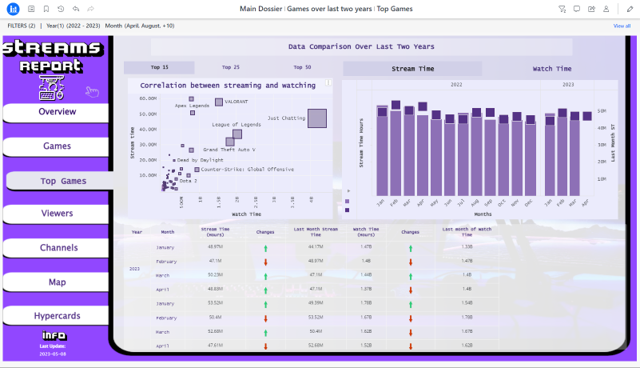Viewport: 640px width, 368px height.
Task: Click the Last Month Stream Time header
Action: (x=316, y=232)
